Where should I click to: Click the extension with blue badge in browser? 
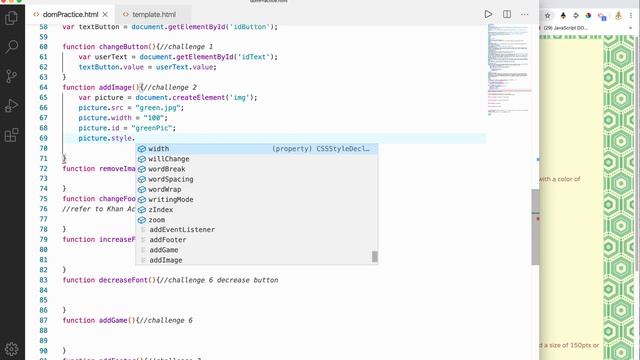click(x=602, y=16)
